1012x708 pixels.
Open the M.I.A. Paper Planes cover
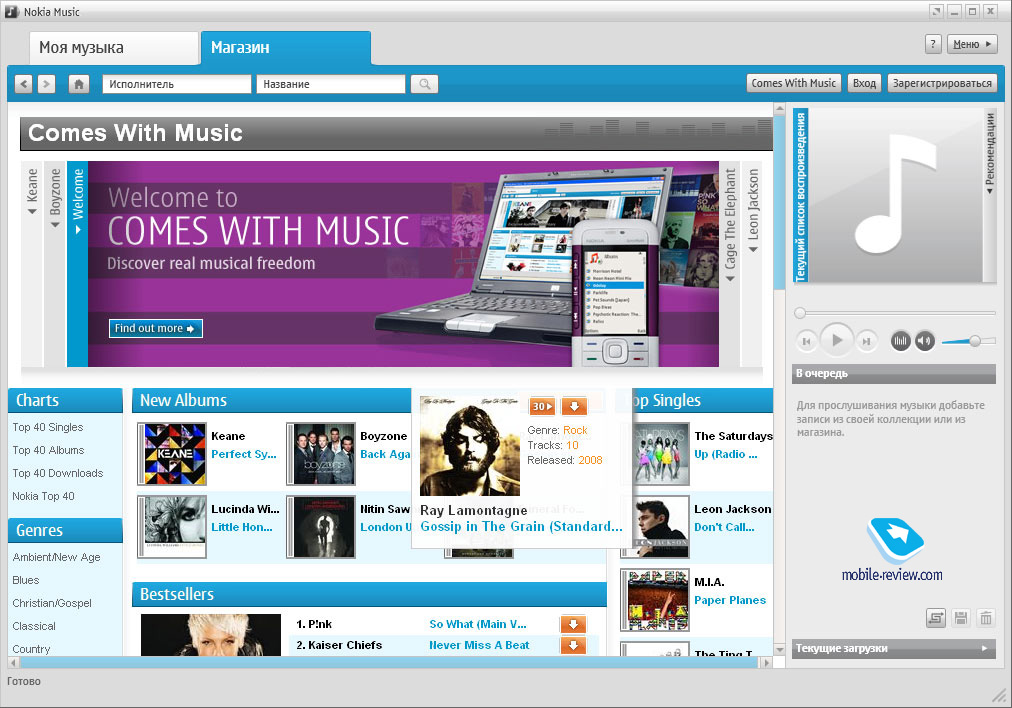pos(654,600)
